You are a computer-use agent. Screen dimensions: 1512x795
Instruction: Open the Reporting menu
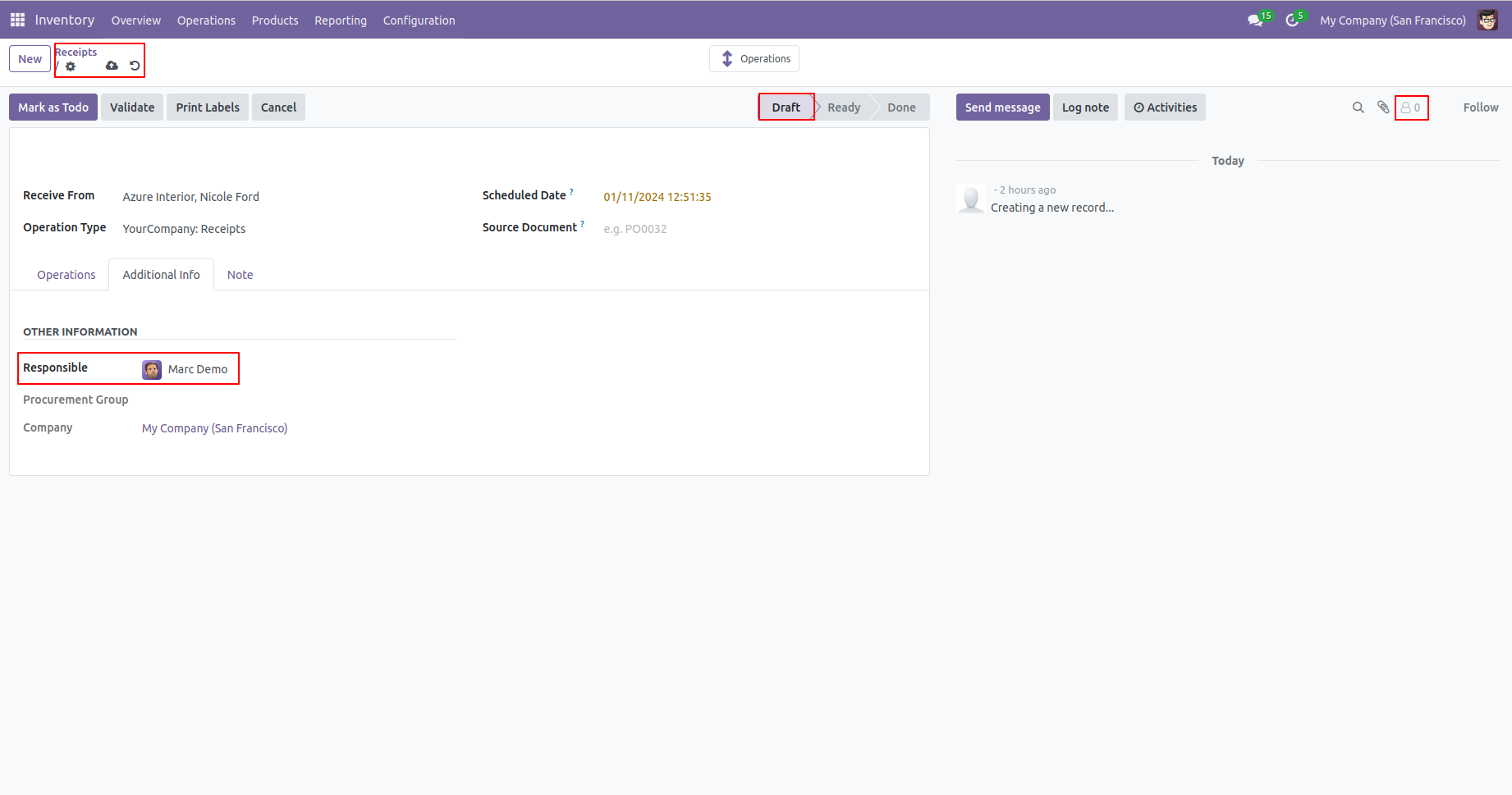click(340, 21)
